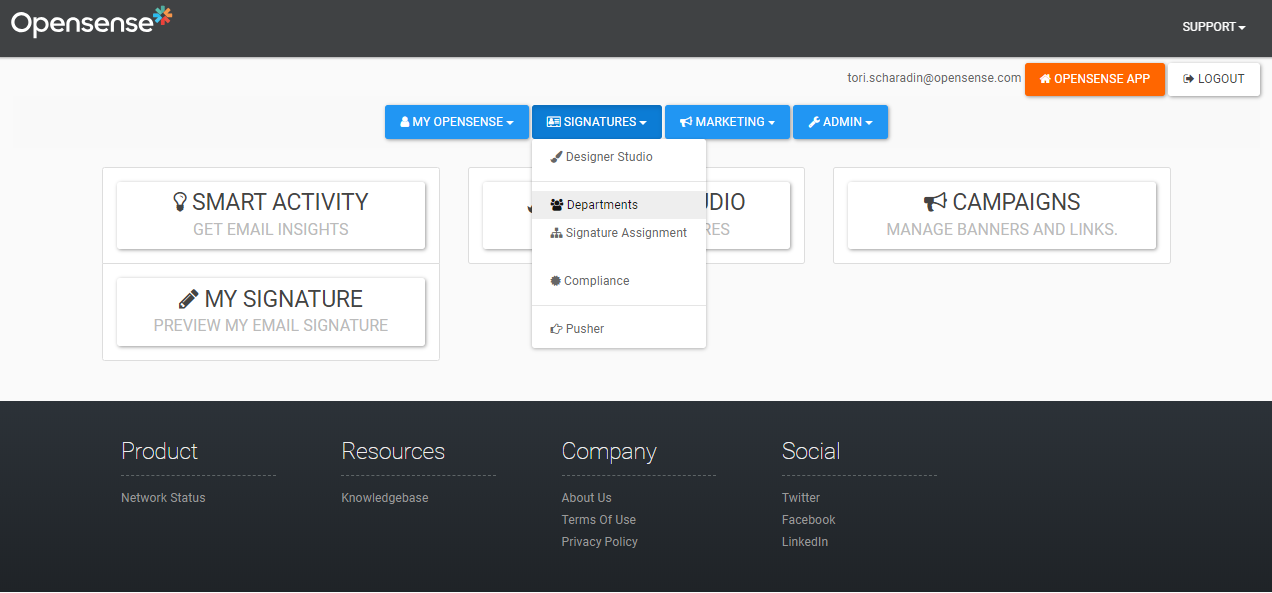Collapse the Signatures dropdown menu
The height and width of the screenshot is (593, 1272).
tap(597, 122)
